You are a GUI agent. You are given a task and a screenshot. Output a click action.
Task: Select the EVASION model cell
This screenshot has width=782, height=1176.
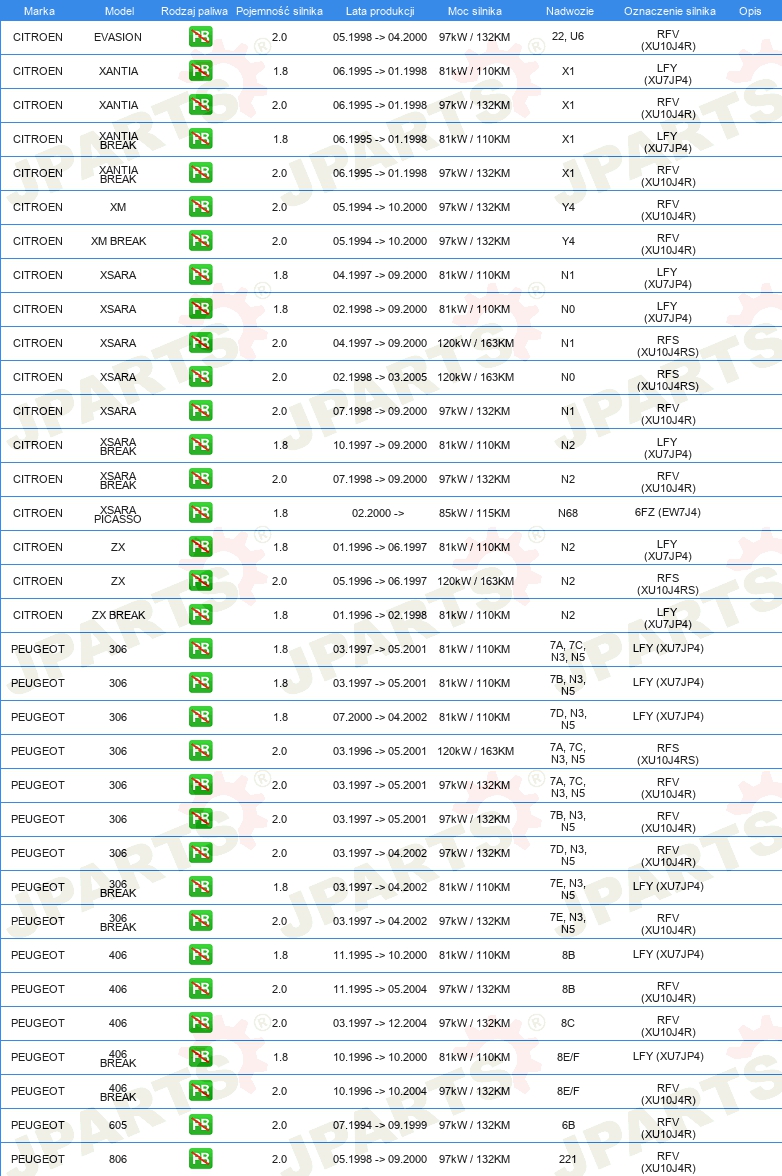click(x=118, y=37)
